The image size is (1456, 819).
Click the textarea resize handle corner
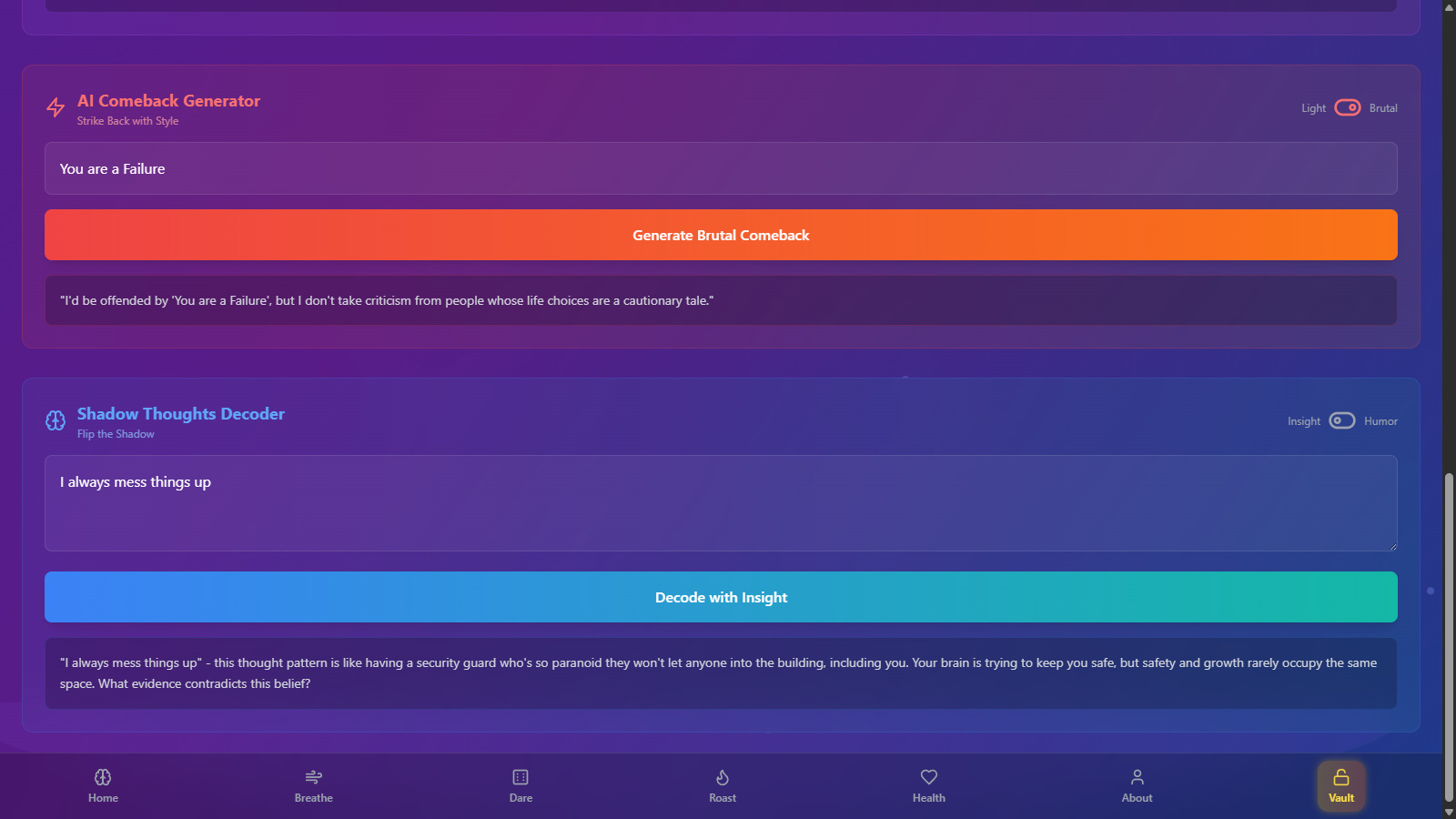tap(1391, 545)
